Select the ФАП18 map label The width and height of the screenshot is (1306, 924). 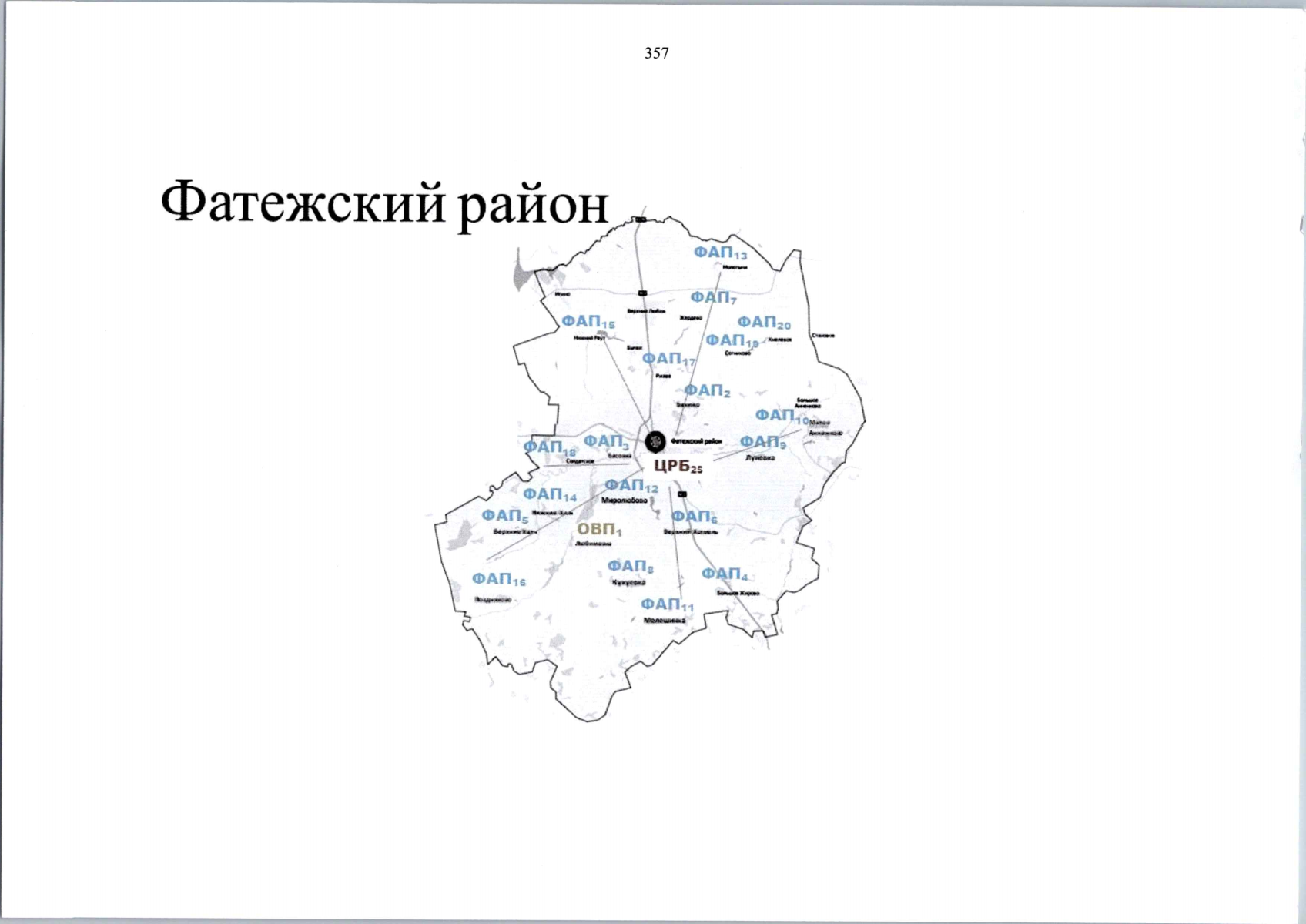(x=549, y=448)
